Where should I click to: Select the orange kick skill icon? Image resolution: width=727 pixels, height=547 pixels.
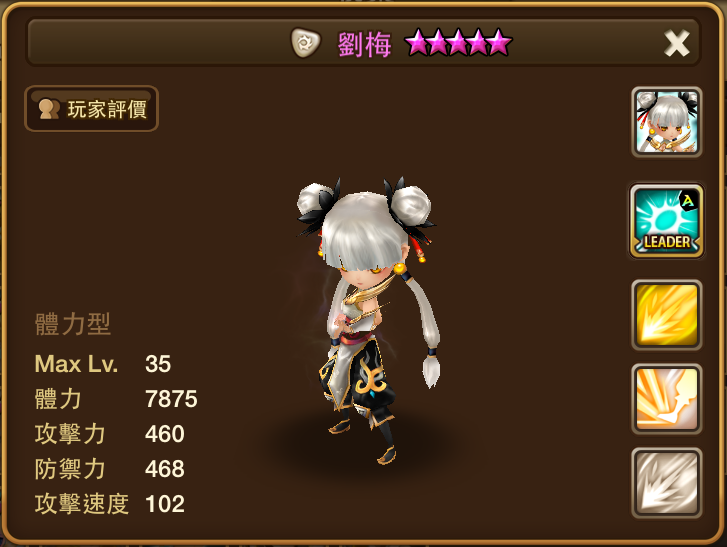click(667, 399)
